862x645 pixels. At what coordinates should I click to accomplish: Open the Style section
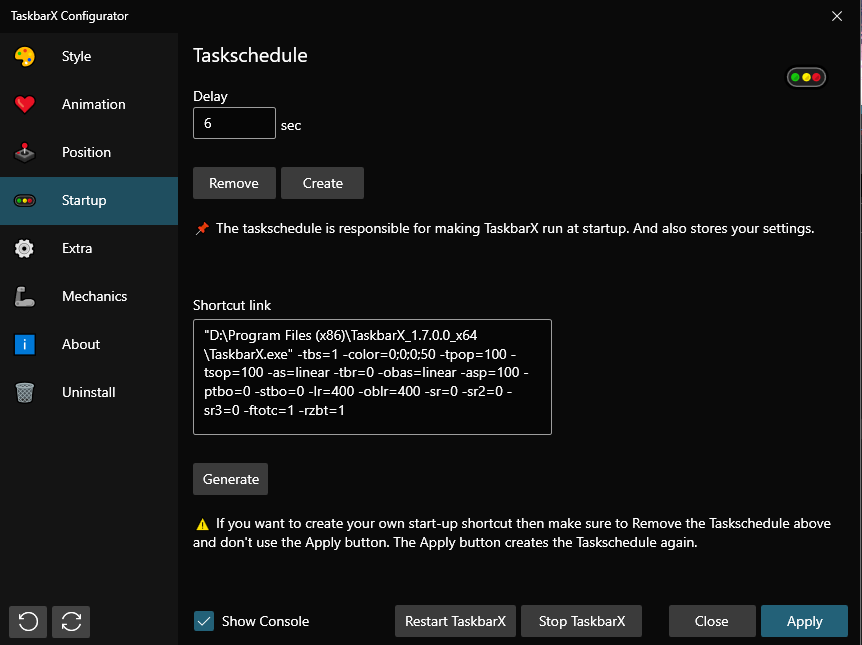[x=89, y=56]
